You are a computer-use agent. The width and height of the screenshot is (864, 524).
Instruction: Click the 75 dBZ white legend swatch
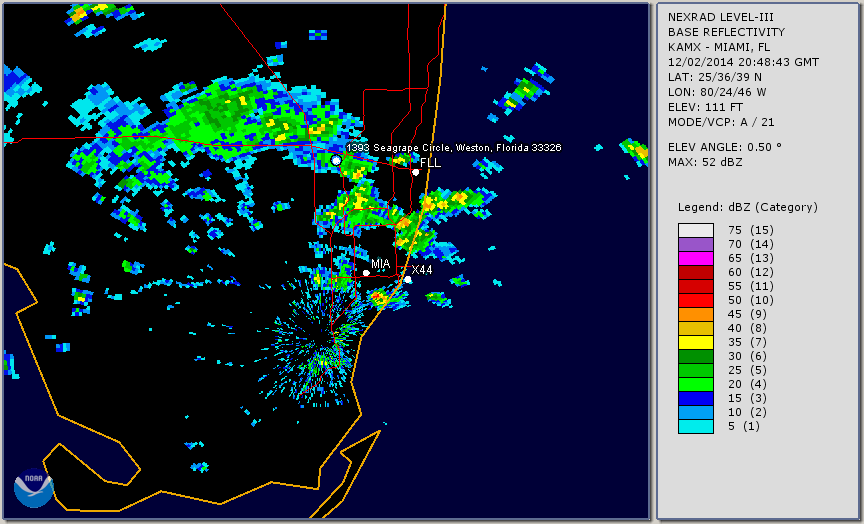696,230
